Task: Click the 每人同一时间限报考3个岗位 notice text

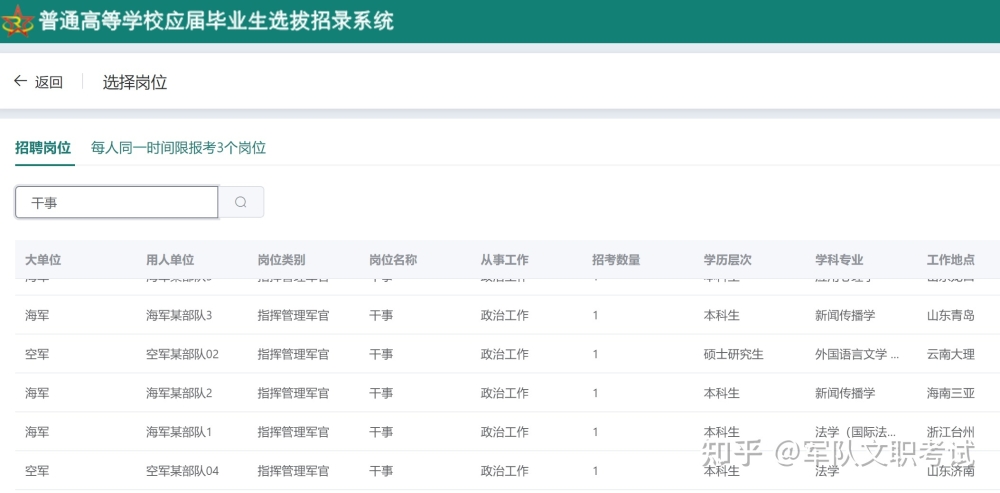Action: point(178,148)
